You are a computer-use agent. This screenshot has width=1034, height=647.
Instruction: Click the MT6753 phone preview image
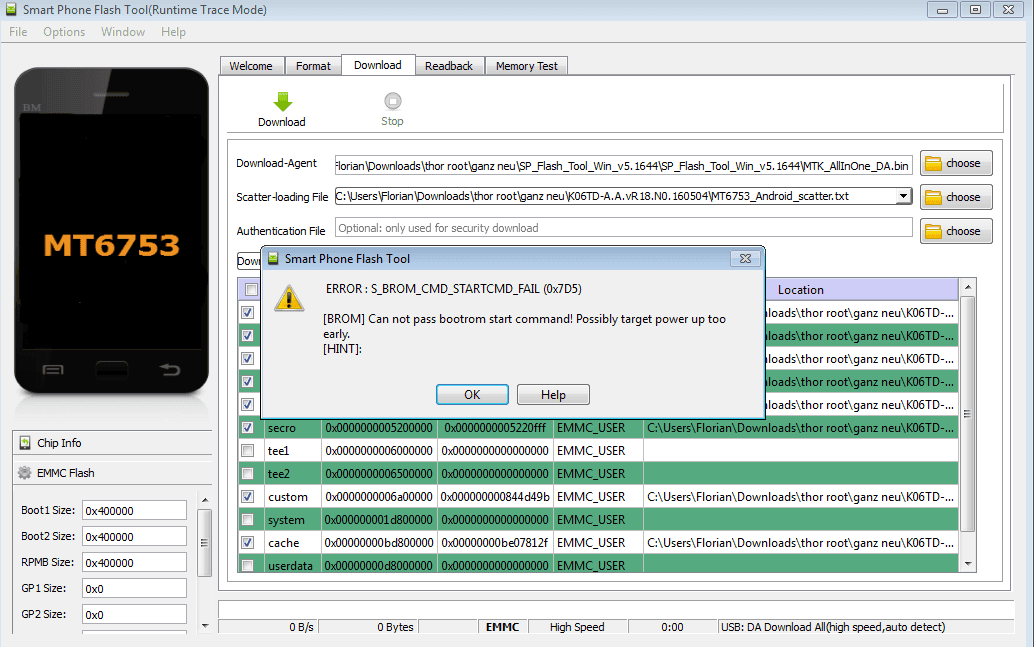(111, 231)
